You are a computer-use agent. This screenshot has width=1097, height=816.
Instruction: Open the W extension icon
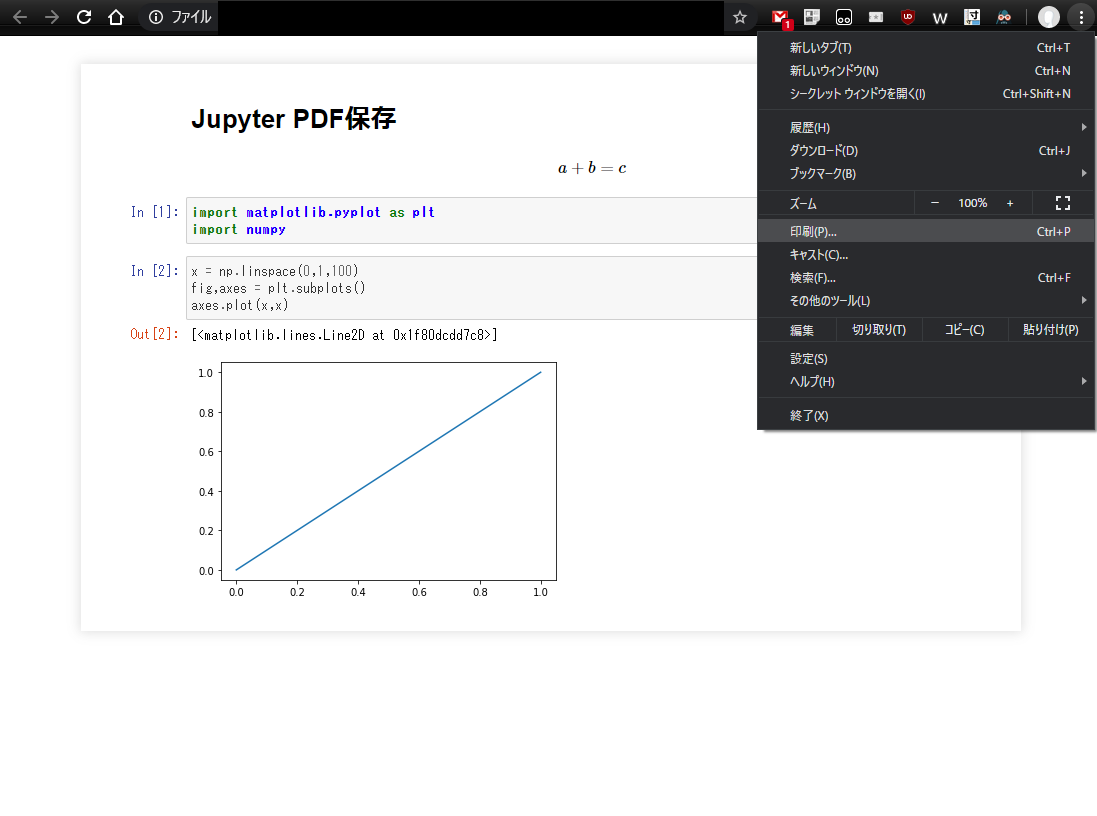[940, 18]
